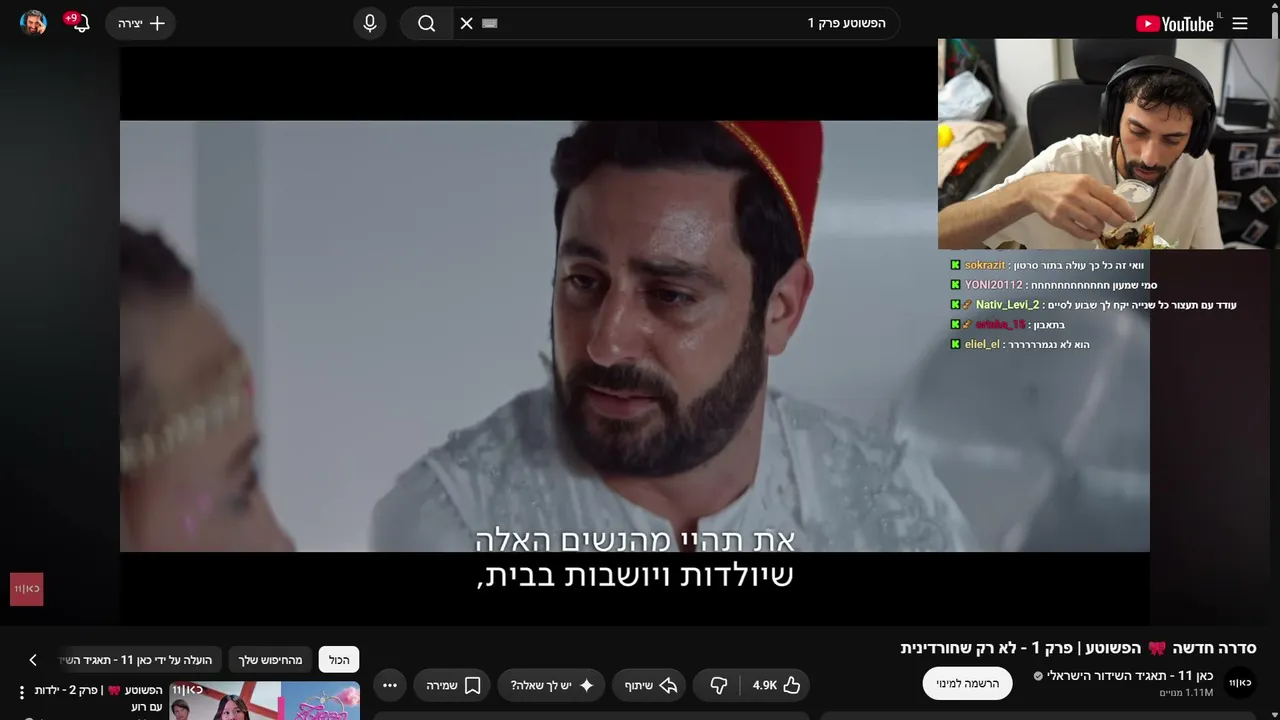The height and width of the screenshot is (720, 1280).
Task: Select the הכול filter chip
Action: pos(339,660)
